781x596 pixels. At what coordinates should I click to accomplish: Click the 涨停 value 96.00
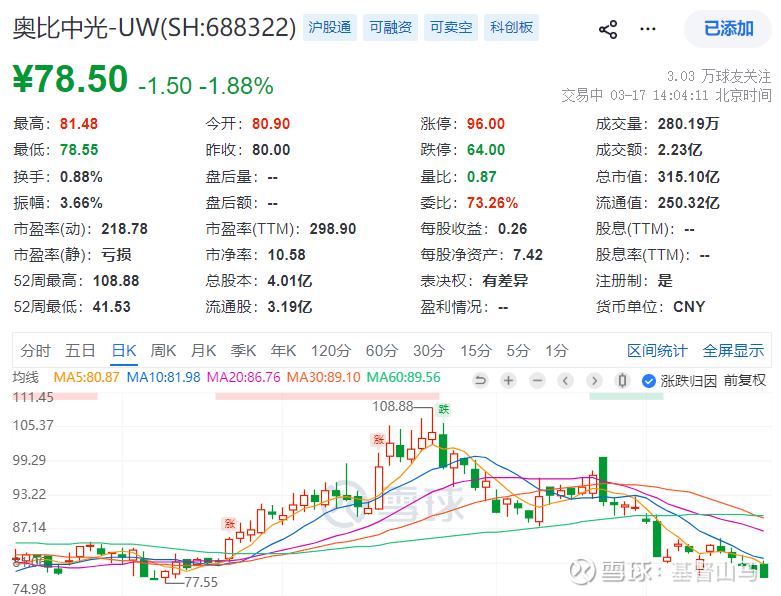(x=486, y=123)
